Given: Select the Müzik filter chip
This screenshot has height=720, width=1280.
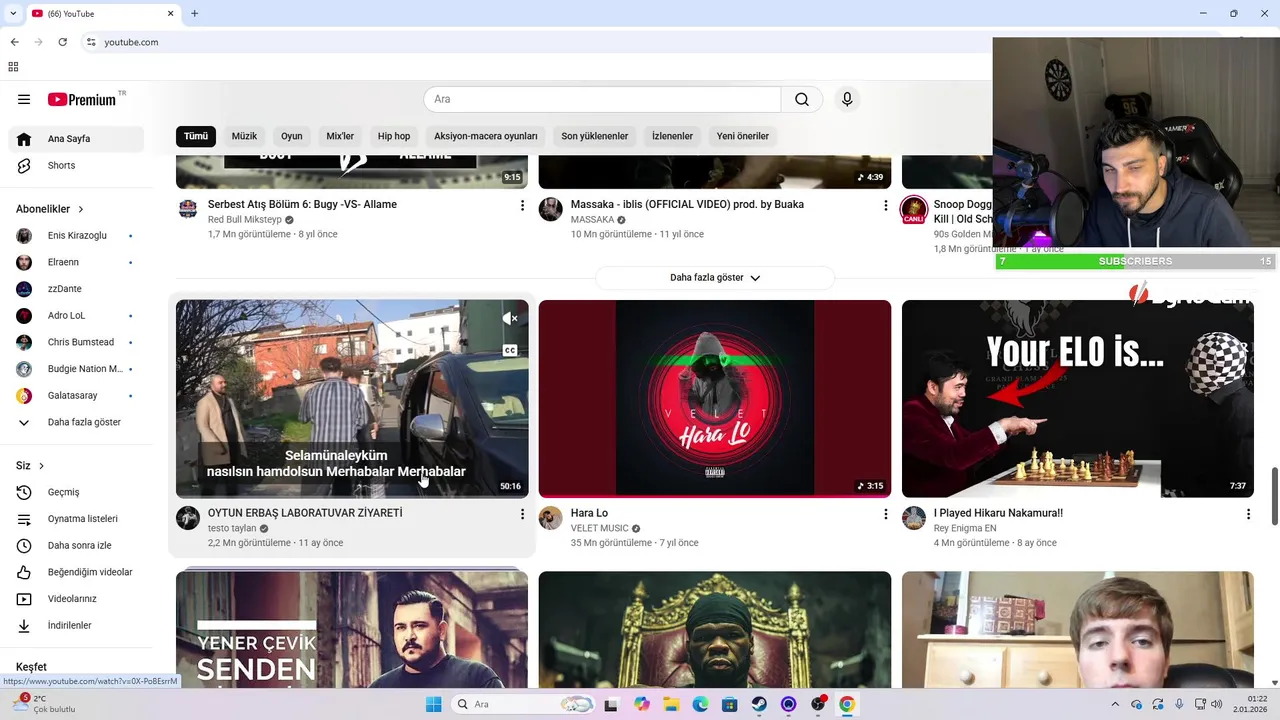Looking at the screenshot, I should (244, 136).
